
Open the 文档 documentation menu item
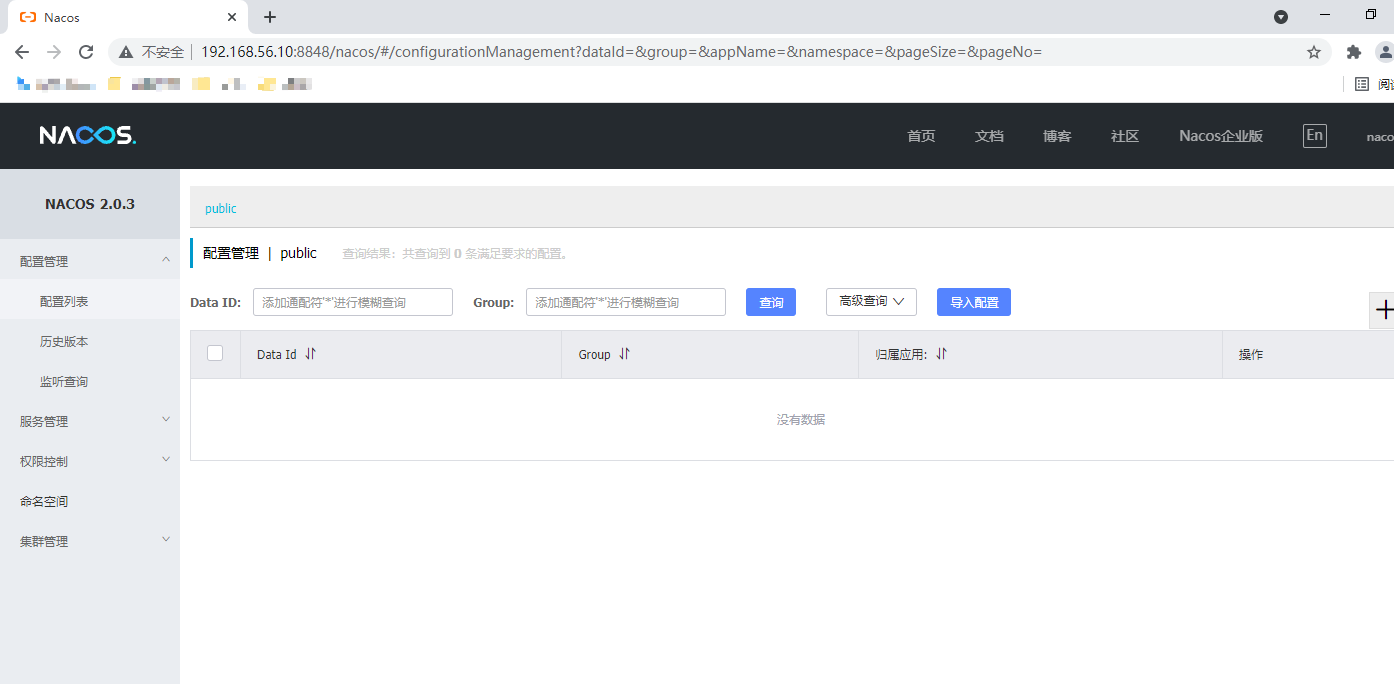pyautogui.click(x=989, y=135)
